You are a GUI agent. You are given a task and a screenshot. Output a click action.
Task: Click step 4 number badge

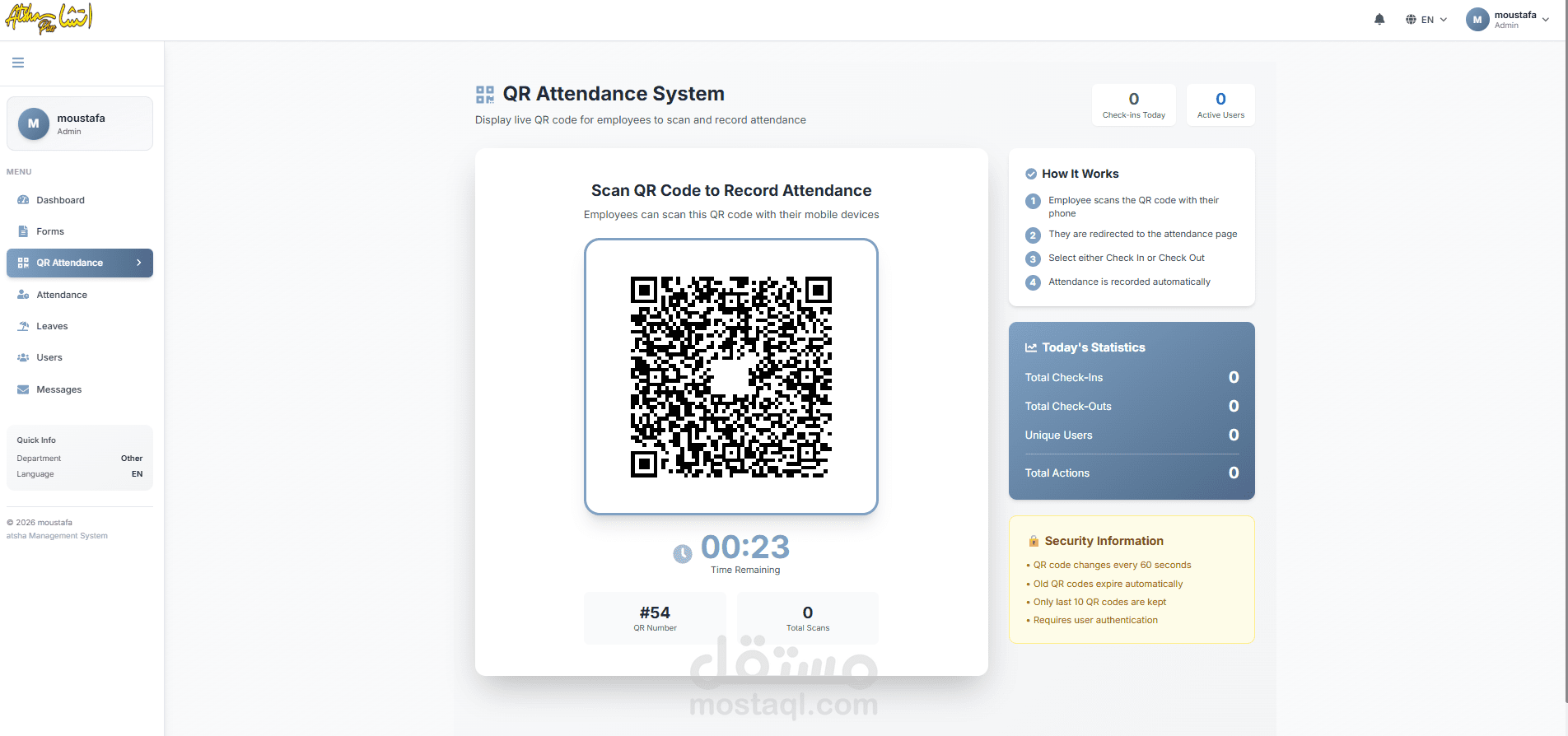pos(1033,282)
